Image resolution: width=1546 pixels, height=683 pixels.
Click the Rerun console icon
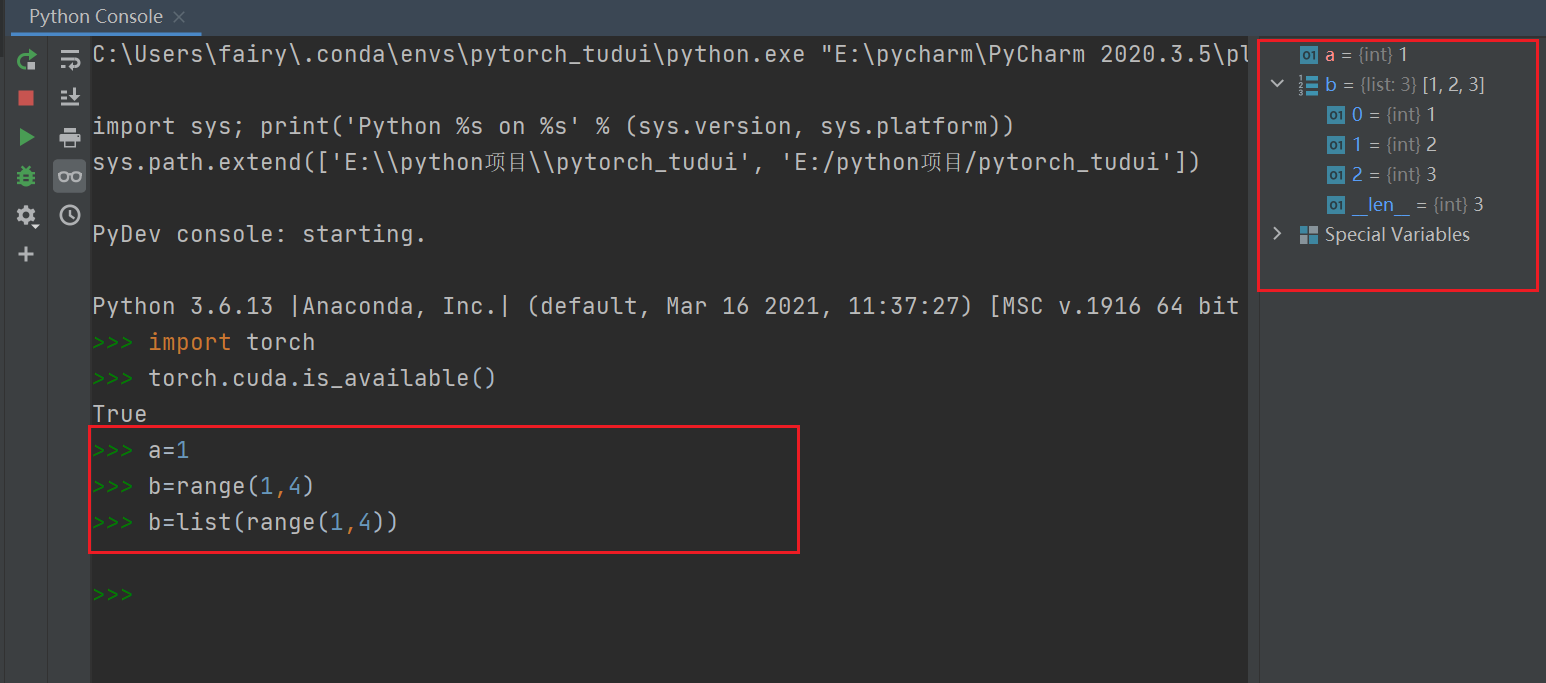coord(27,60)
